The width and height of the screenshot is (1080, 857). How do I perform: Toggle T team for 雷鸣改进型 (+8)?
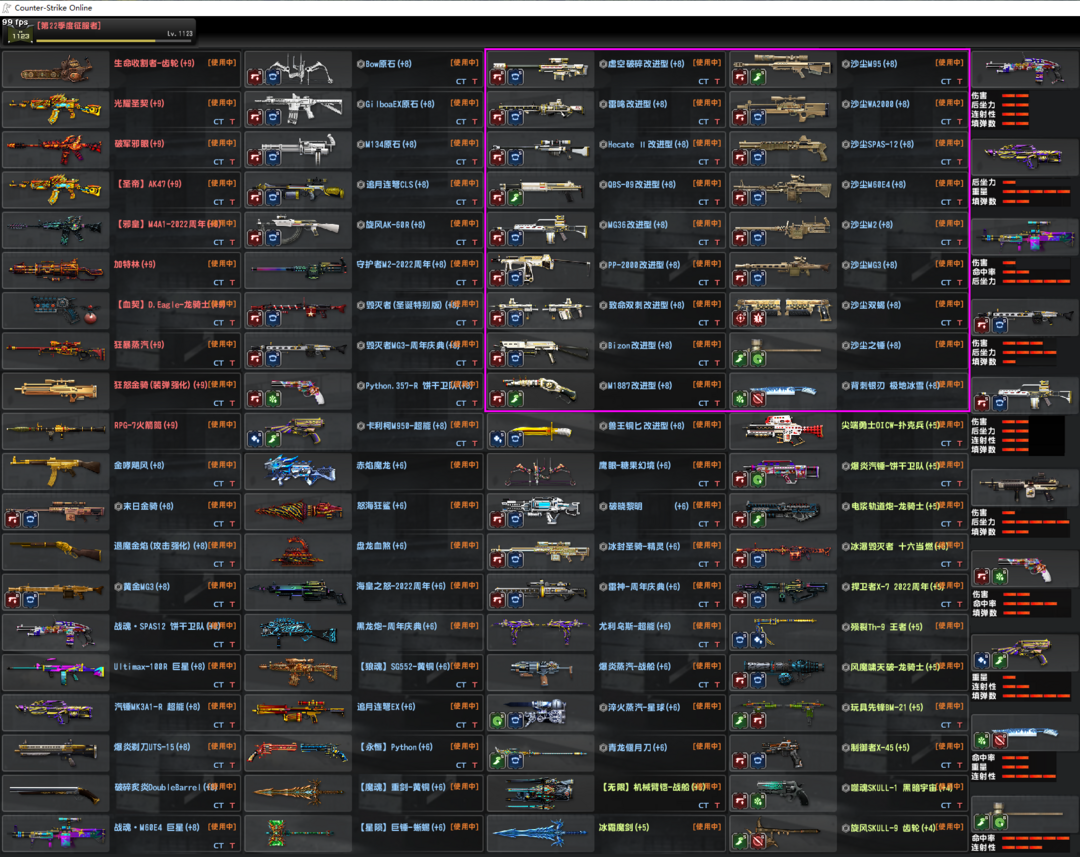tap(717, 121)
